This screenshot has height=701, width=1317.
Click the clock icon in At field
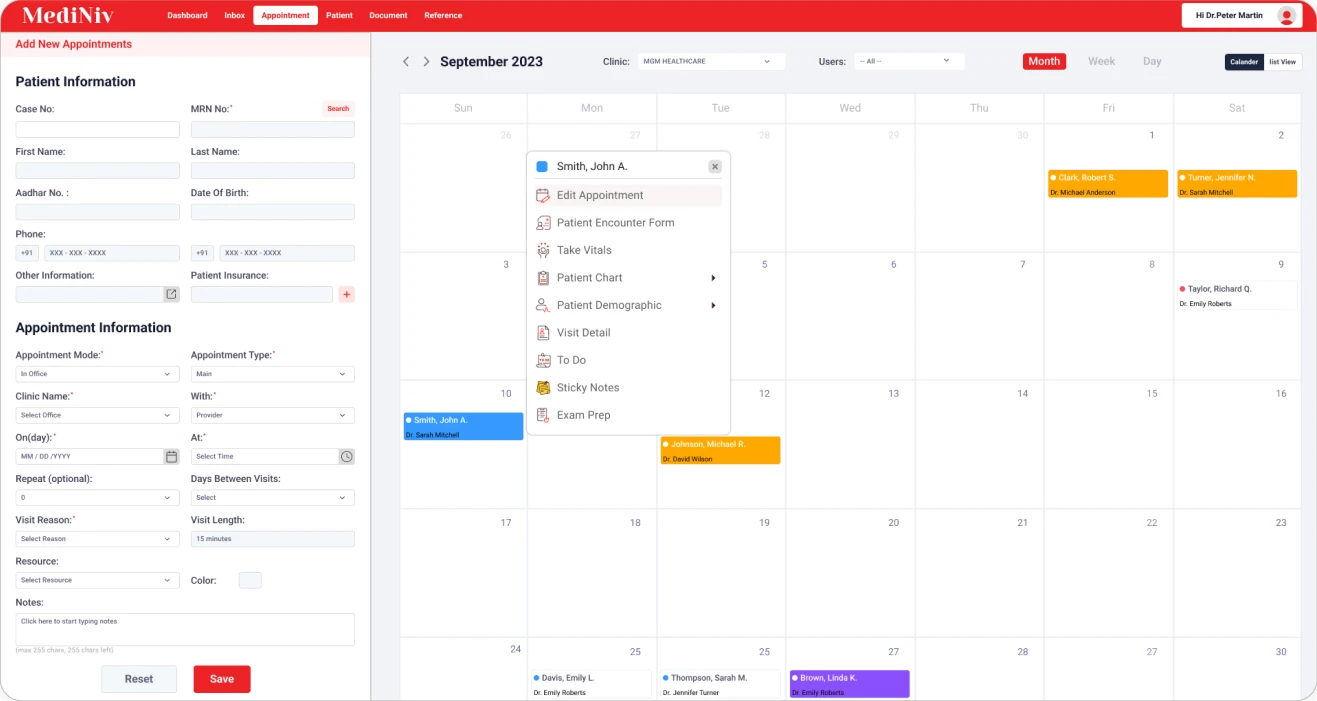tap(346, 457)
